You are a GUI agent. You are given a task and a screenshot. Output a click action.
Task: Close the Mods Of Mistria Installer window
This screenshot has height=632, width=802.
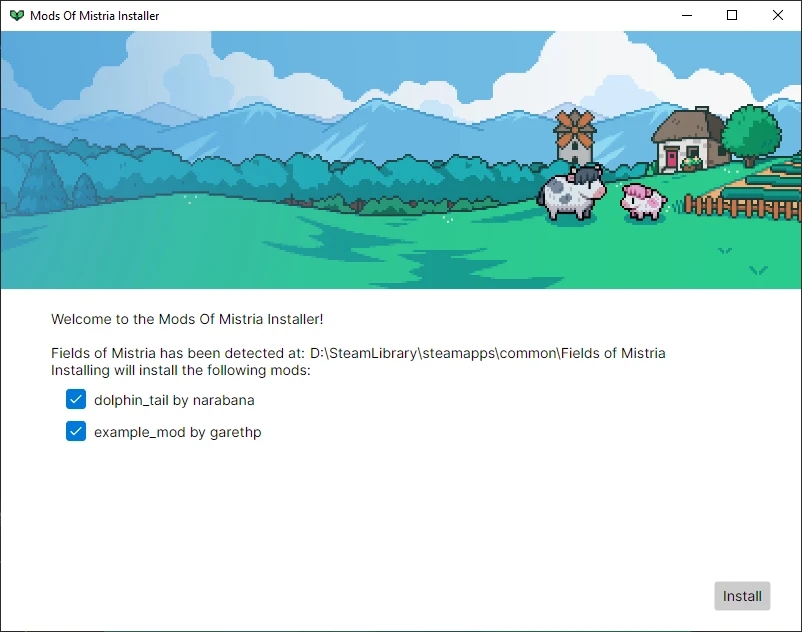(x=777, y=15)
